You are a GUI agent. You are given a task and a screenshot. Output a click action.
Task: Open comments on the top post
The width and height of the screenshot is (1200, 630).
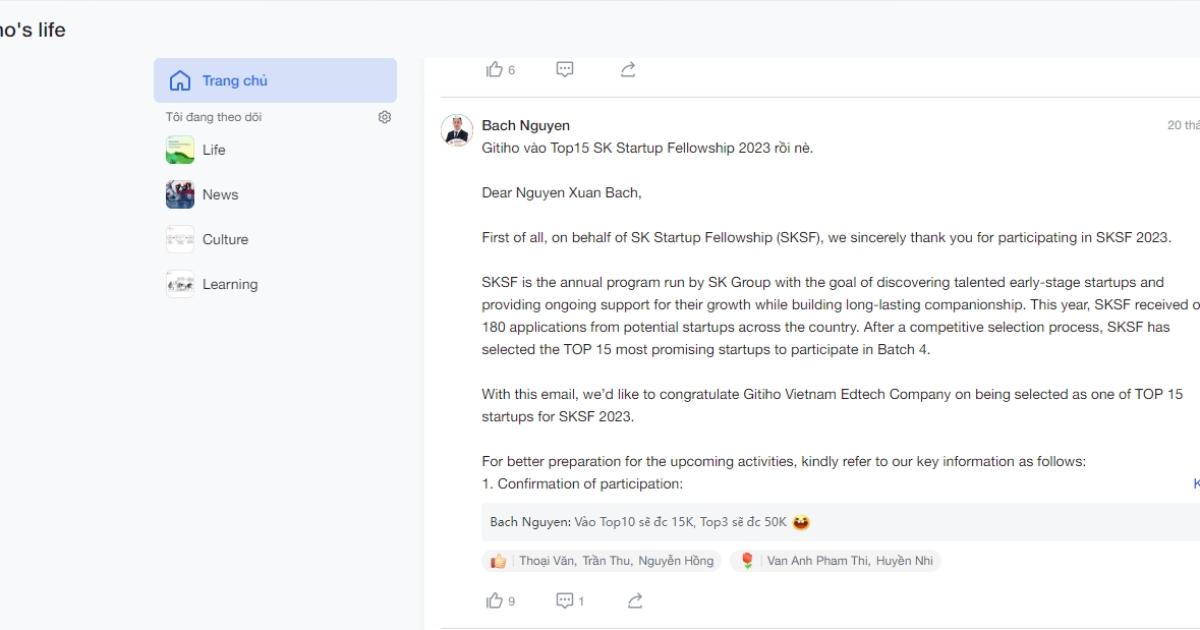565,70
